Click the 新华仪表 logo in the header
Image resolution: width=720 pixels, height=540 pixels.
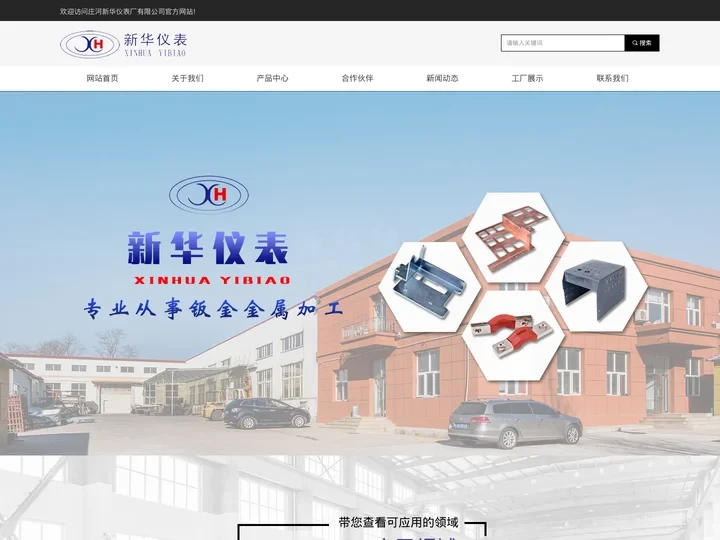point(124,45)
